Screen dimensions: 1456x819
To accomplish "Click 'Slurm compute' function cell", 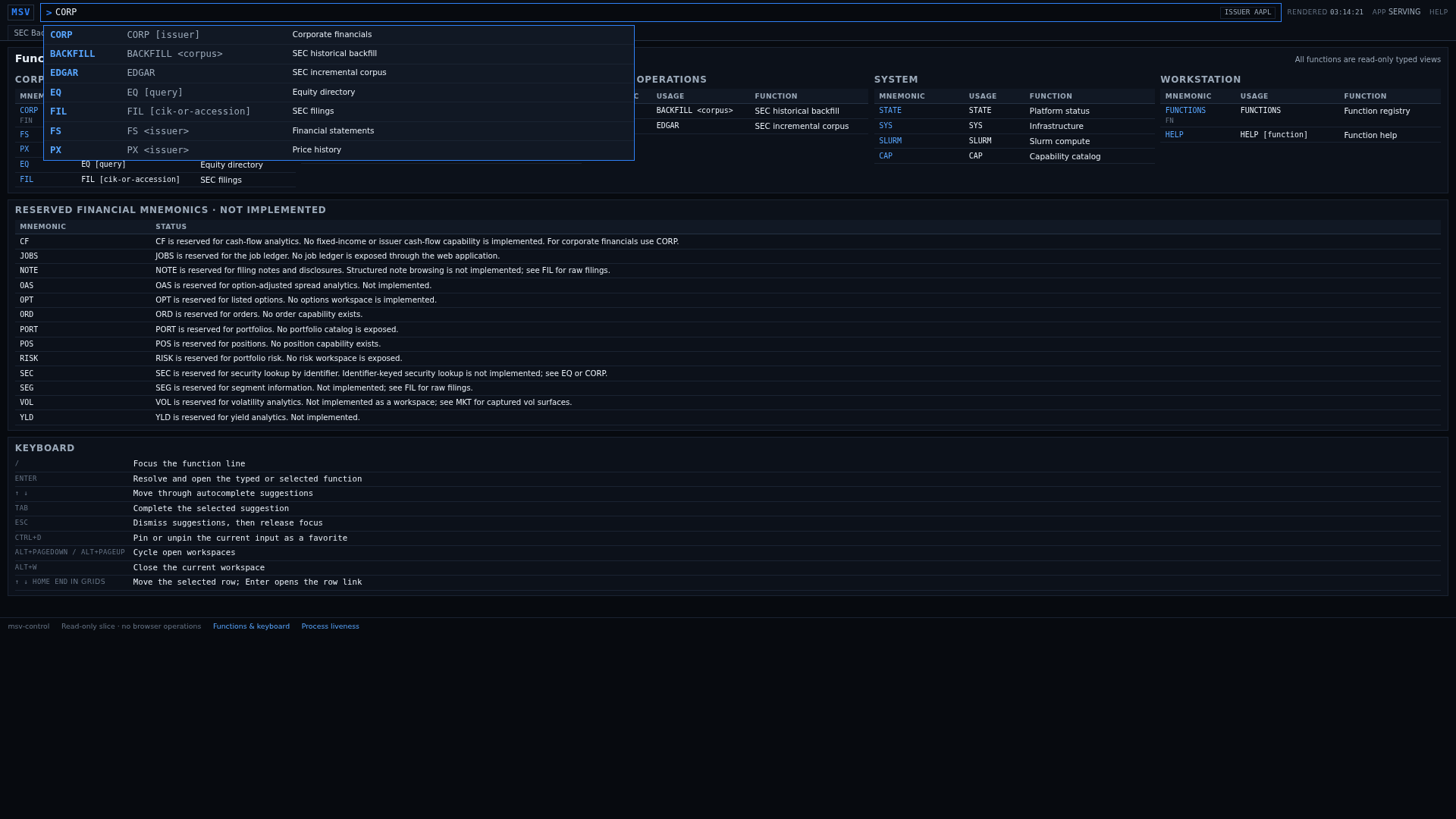I will 1059,142.
